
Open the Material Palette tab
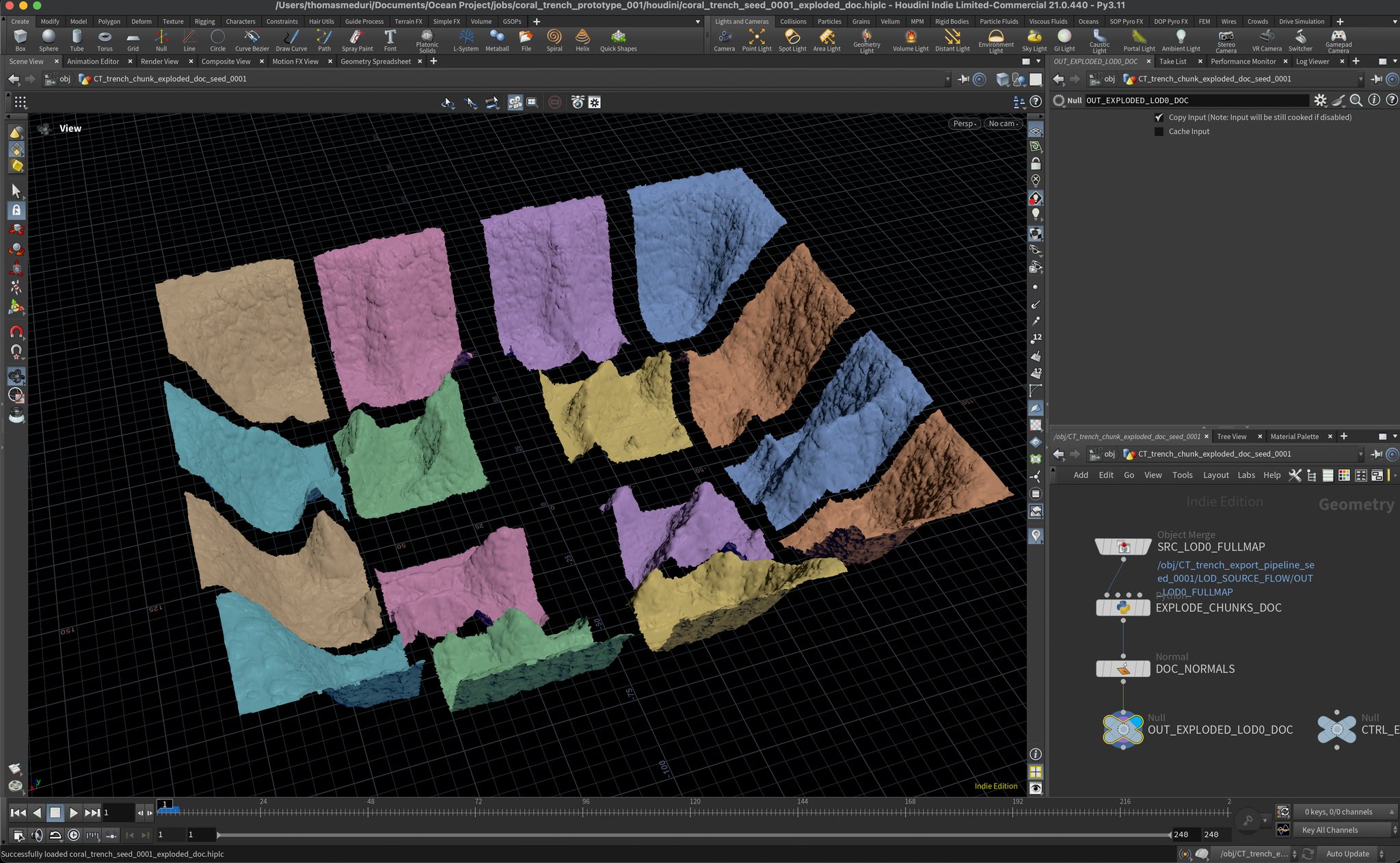(1295, 436)
